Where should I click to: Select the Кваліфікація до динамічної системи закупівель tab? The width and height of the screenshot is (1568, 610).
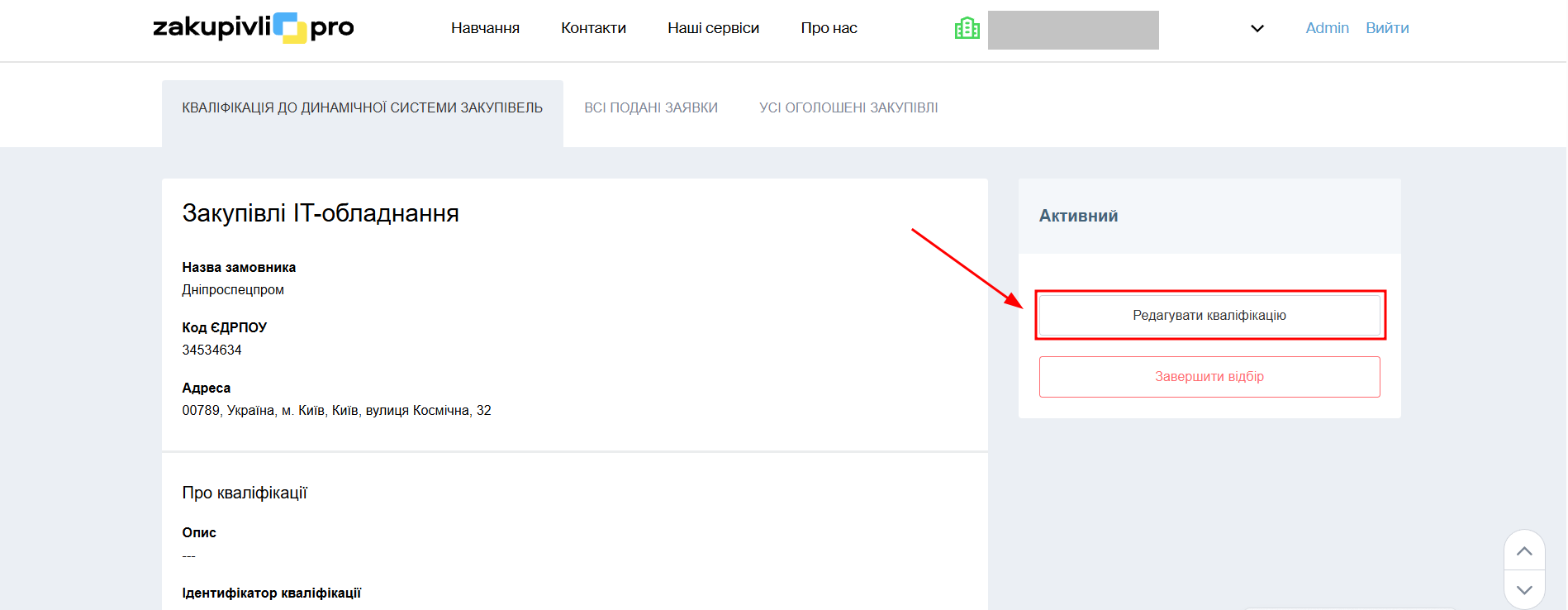pyautogui.click(x=362, y=107)
